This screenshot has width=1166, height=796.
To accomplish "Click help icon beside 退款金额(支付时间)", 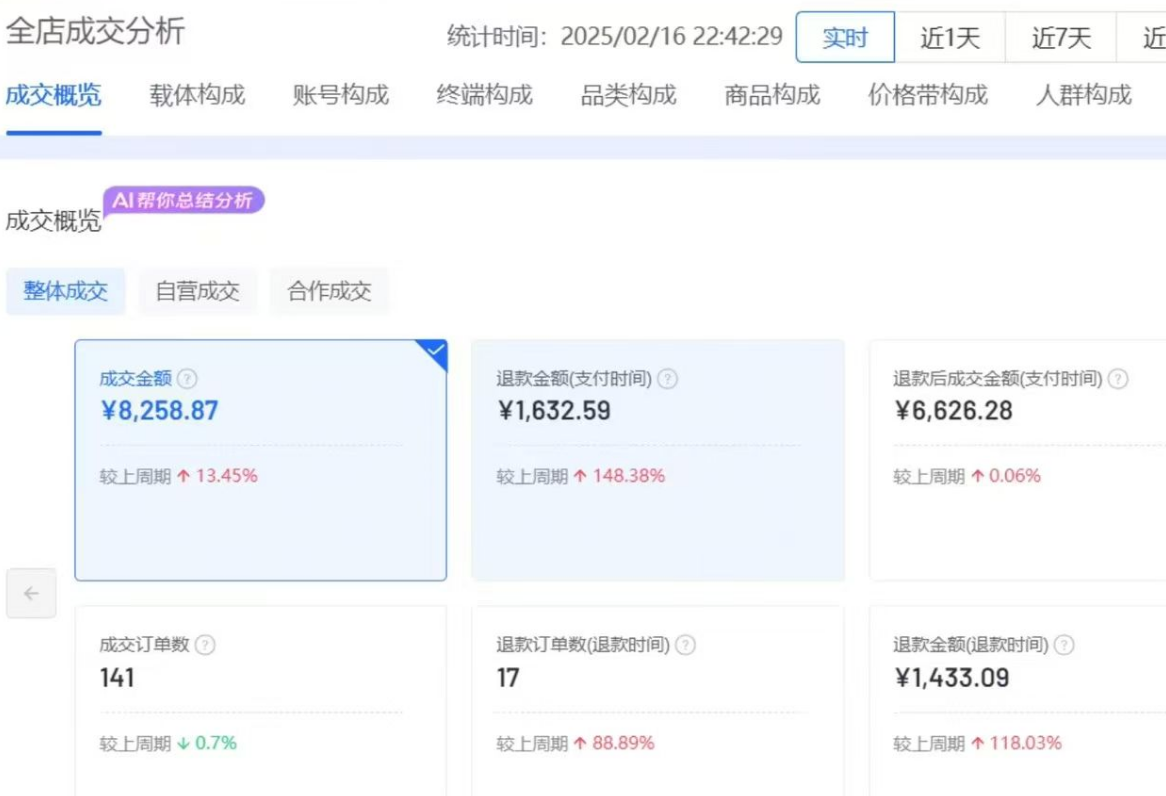I will (667, 379).
